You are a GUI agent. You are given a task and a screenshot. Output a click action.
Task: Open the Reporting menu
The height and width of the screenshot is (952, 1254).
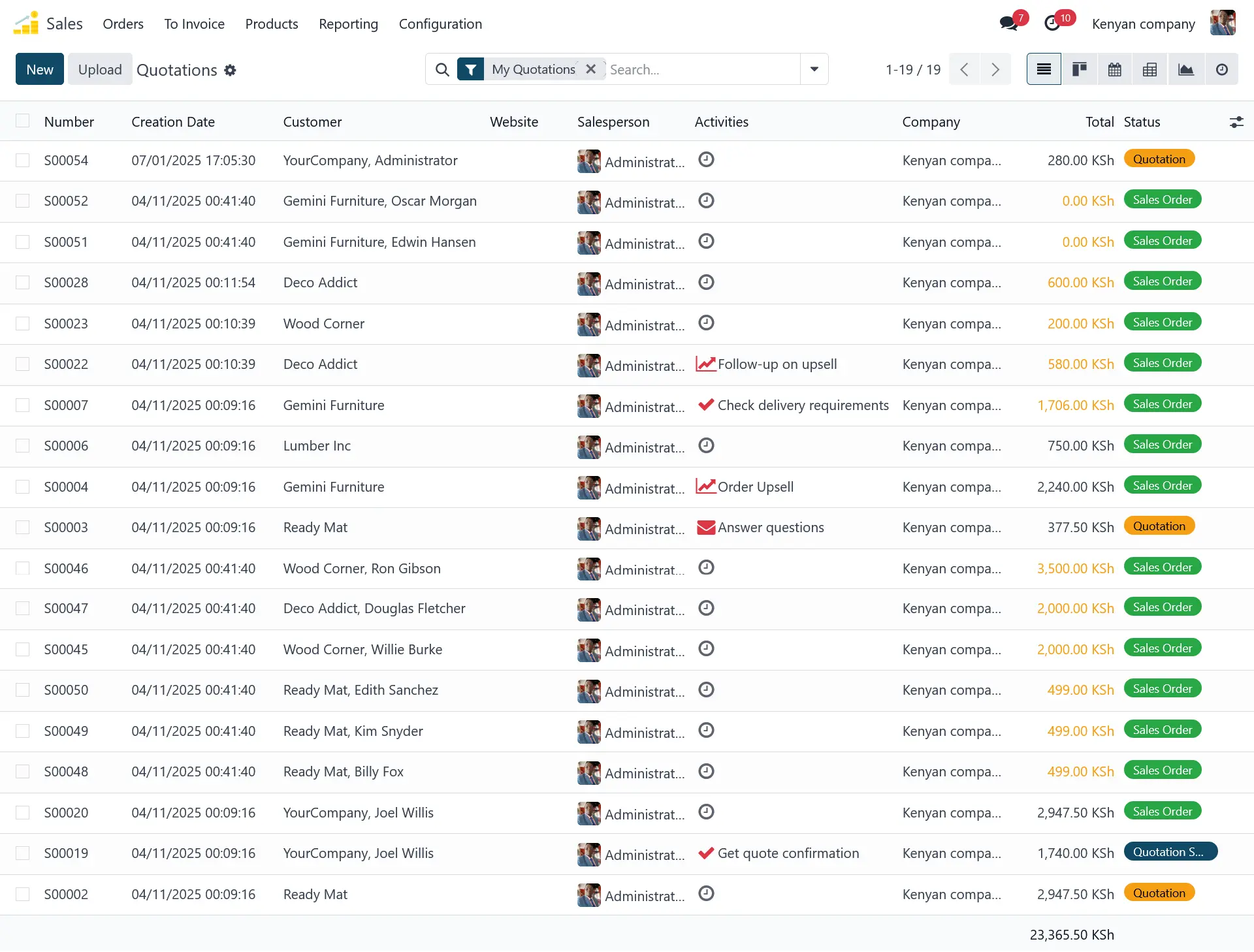point(348,24)
